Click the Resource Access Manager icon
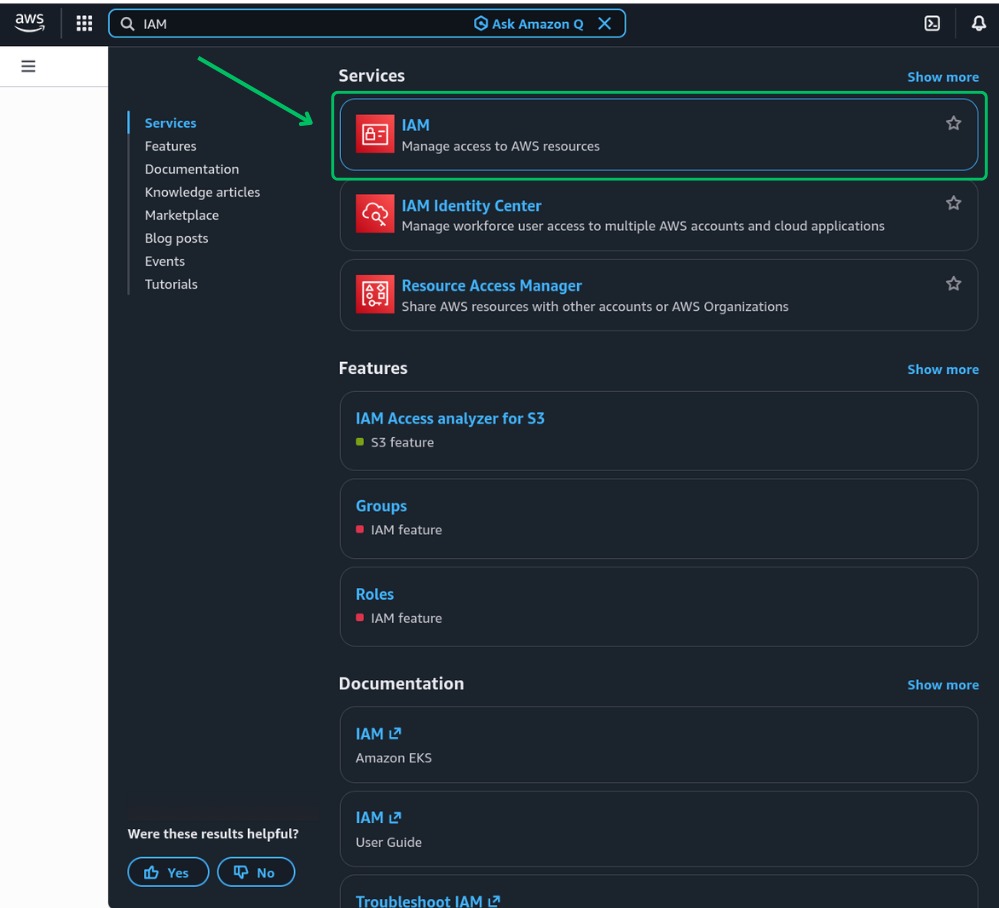This screenshot has height=908, width=999. [x=375, y=294]
